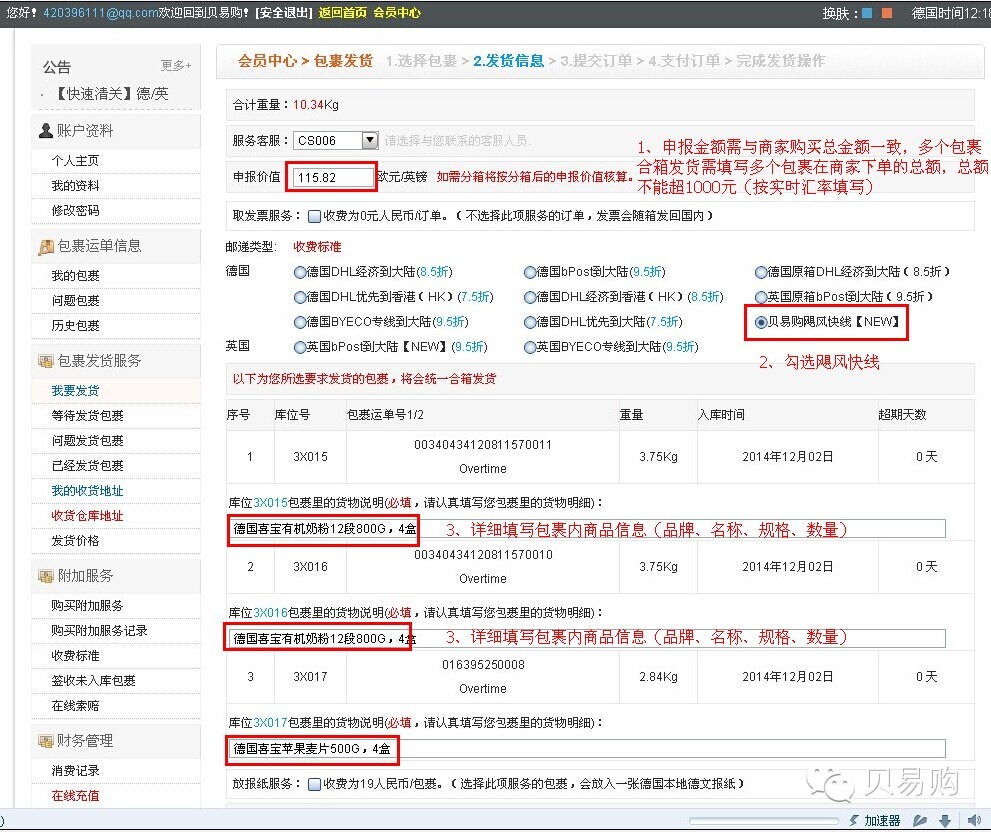
Task: Click the pen icon in browser status bar
Action: [x=920, y=821]
